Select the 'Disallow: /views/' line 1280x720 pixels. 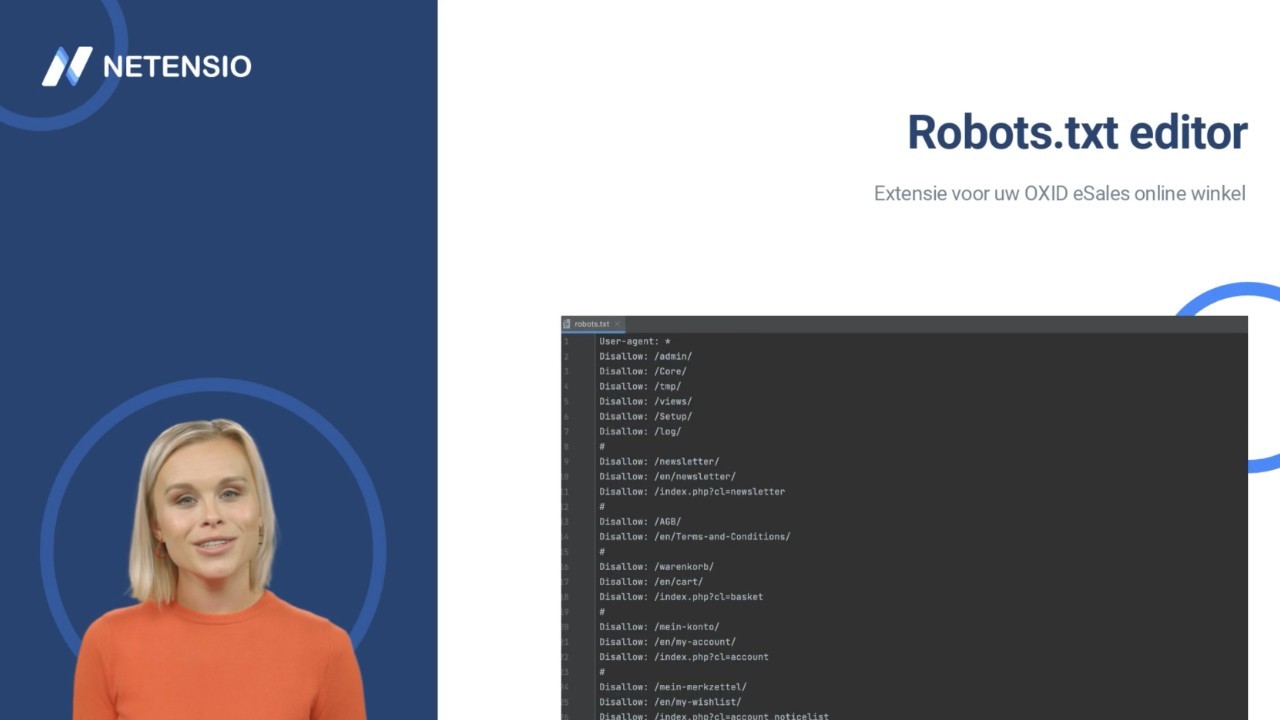645,401
